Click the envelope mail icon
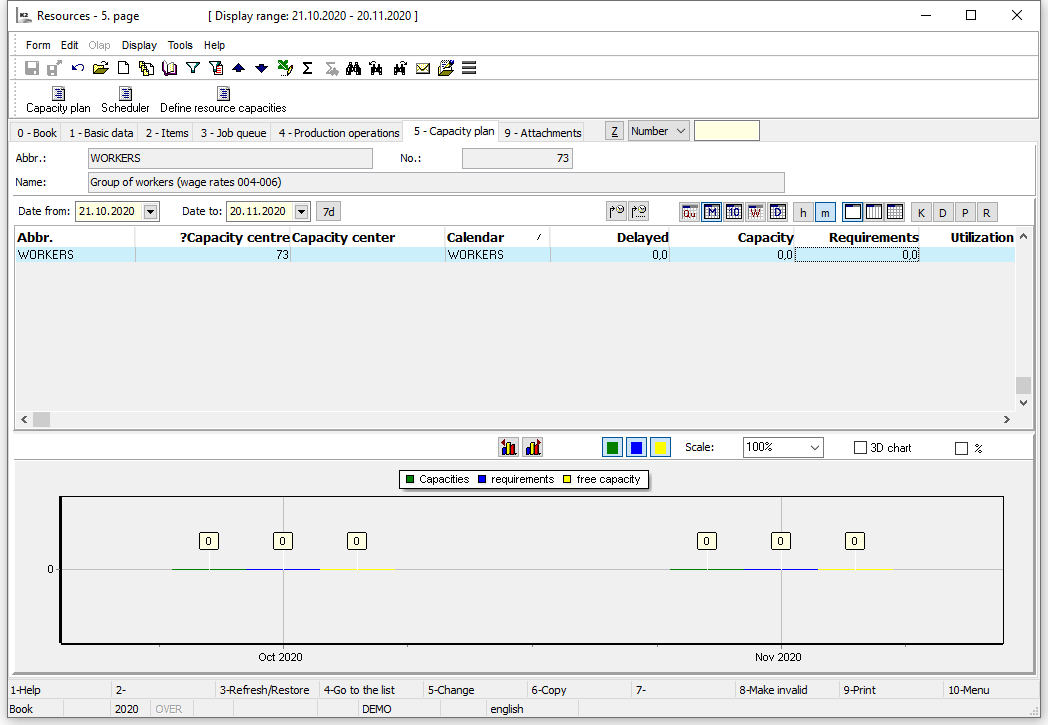 (422, 68)
